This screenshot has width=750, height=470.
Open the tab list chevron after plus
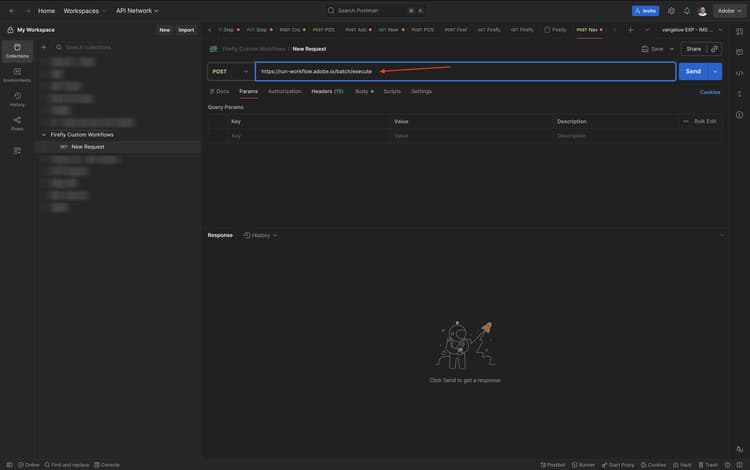click(647, 30)
